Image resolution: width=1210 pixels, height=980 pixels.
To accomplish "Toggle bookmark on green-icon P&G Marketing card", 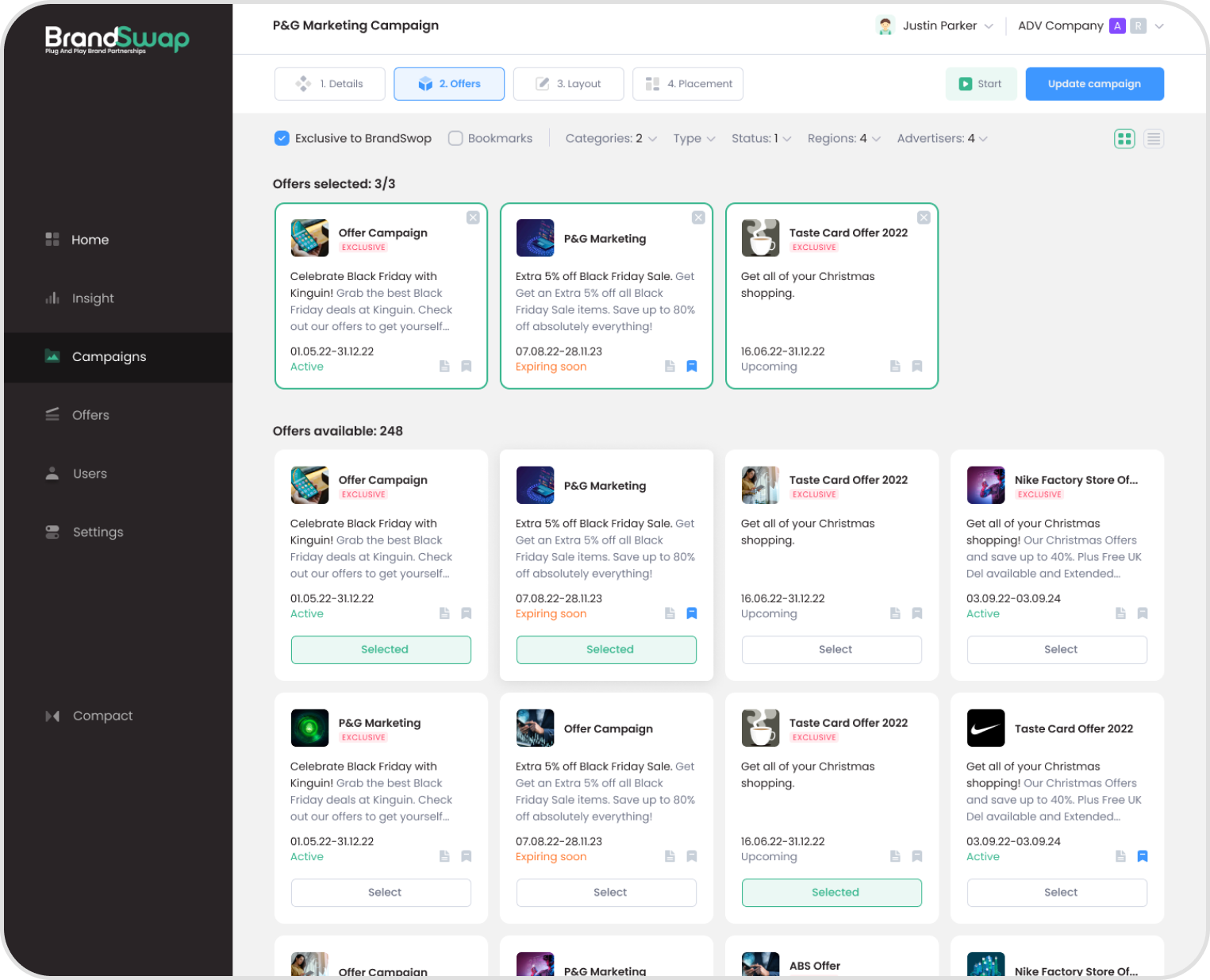I will pos(467,856).
